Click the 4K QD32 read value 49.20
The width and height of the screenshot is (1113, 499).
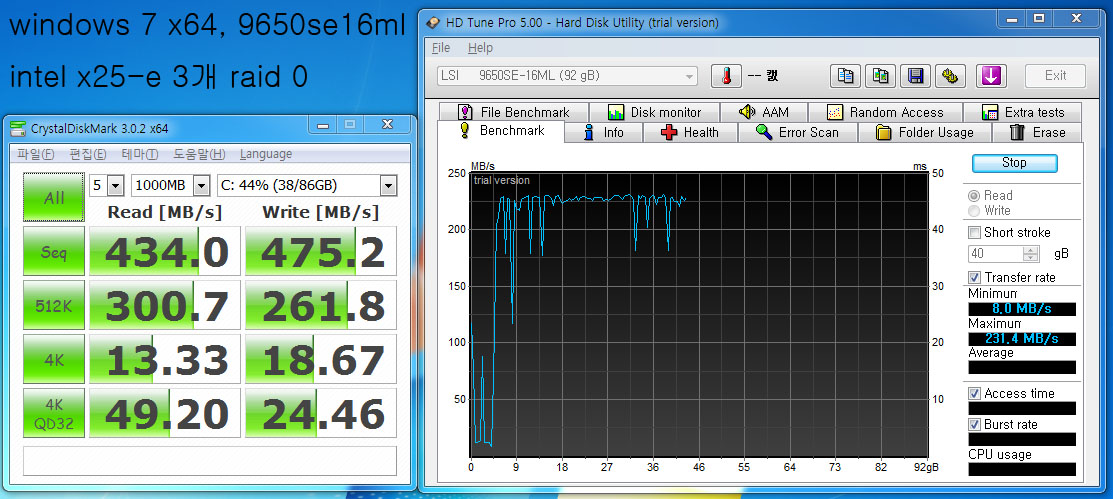pos(165,413)
